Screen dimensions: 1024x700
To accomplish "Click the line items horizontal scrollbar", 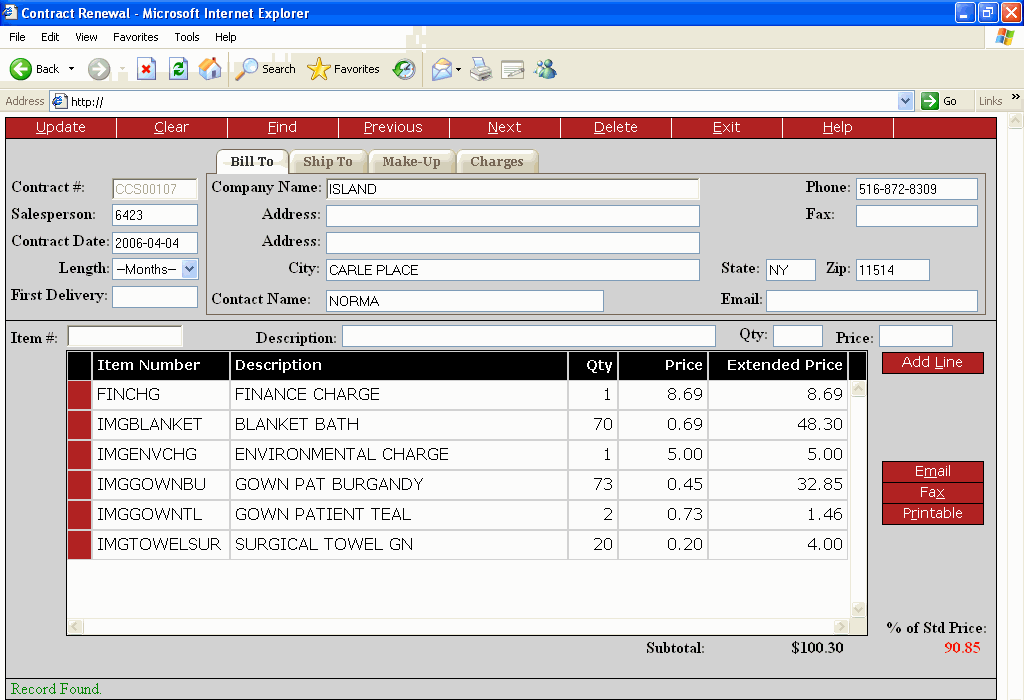I will 458,627.
